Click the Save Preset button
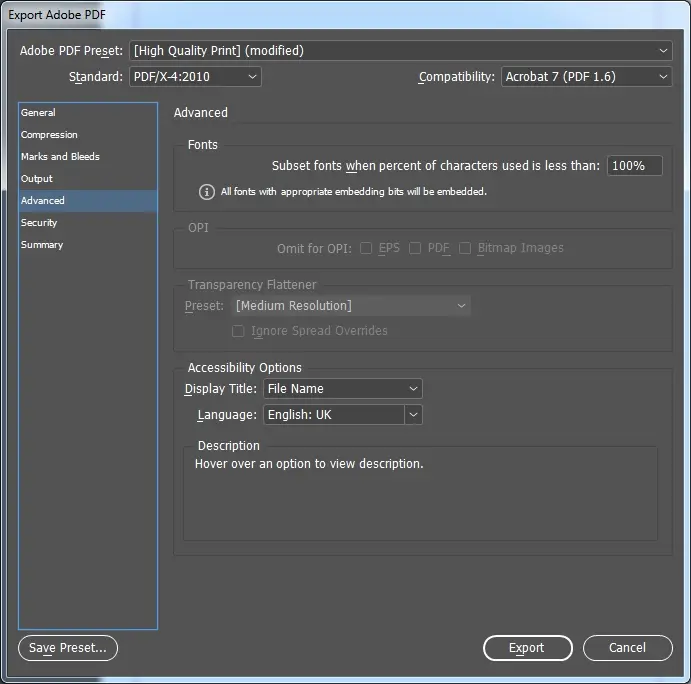This screenshot has width=691, height=684. [x=68, y=648]
